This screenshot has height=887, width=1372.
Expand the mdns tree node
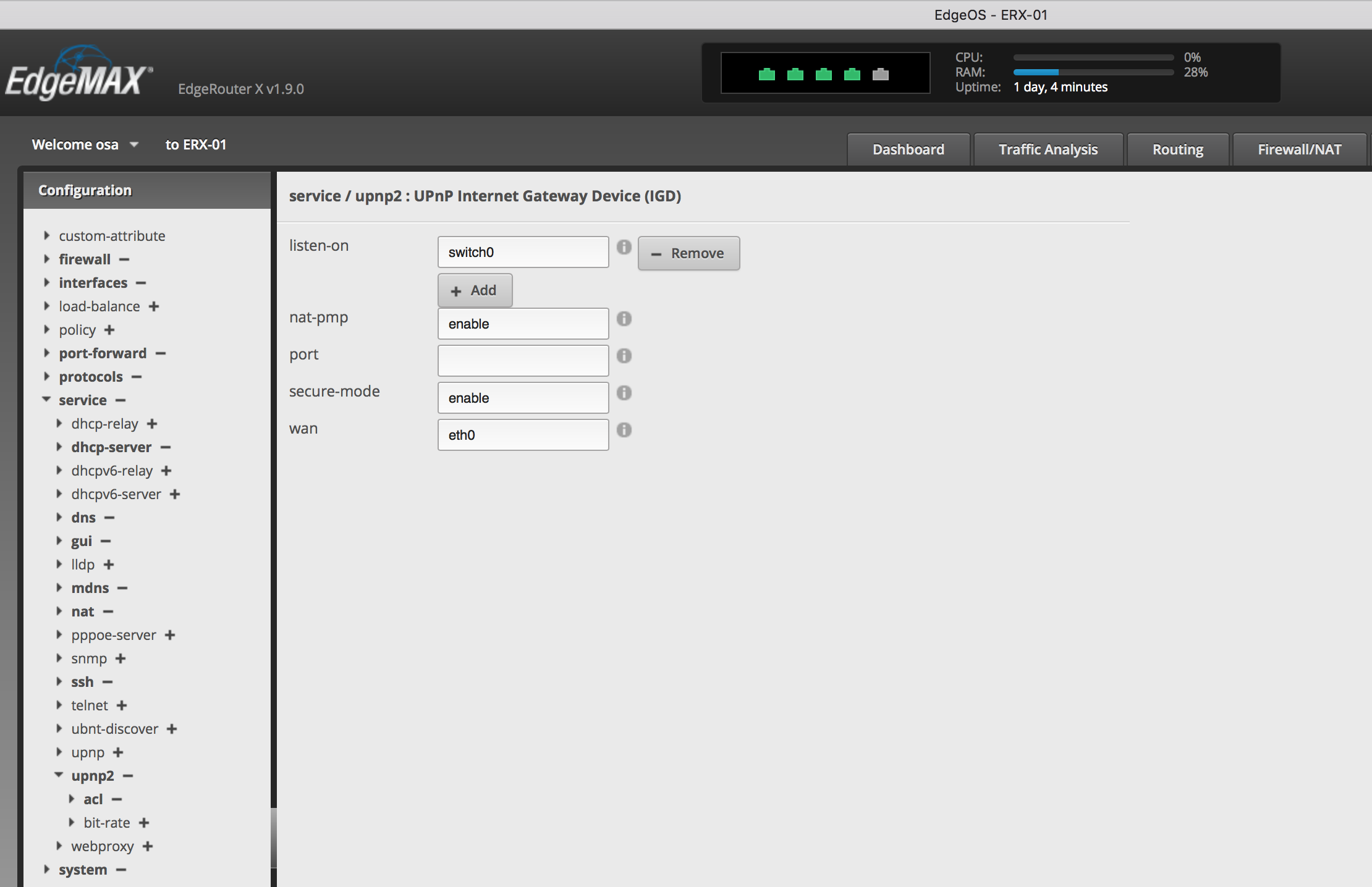[59, 587]
